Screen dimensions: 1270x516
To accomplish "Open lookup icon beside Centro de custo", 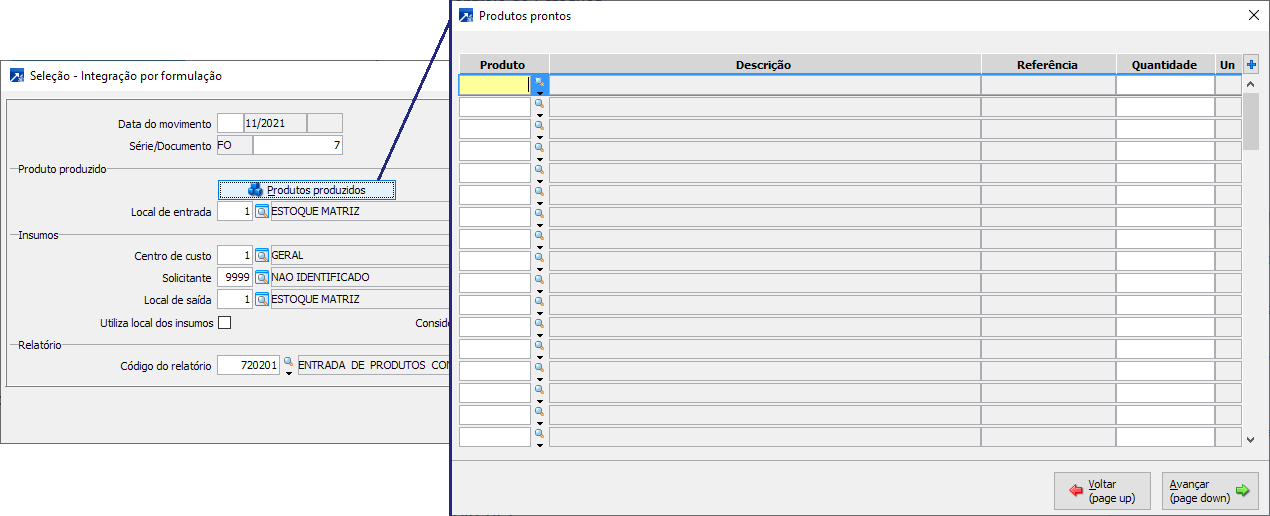I will 262,256.
